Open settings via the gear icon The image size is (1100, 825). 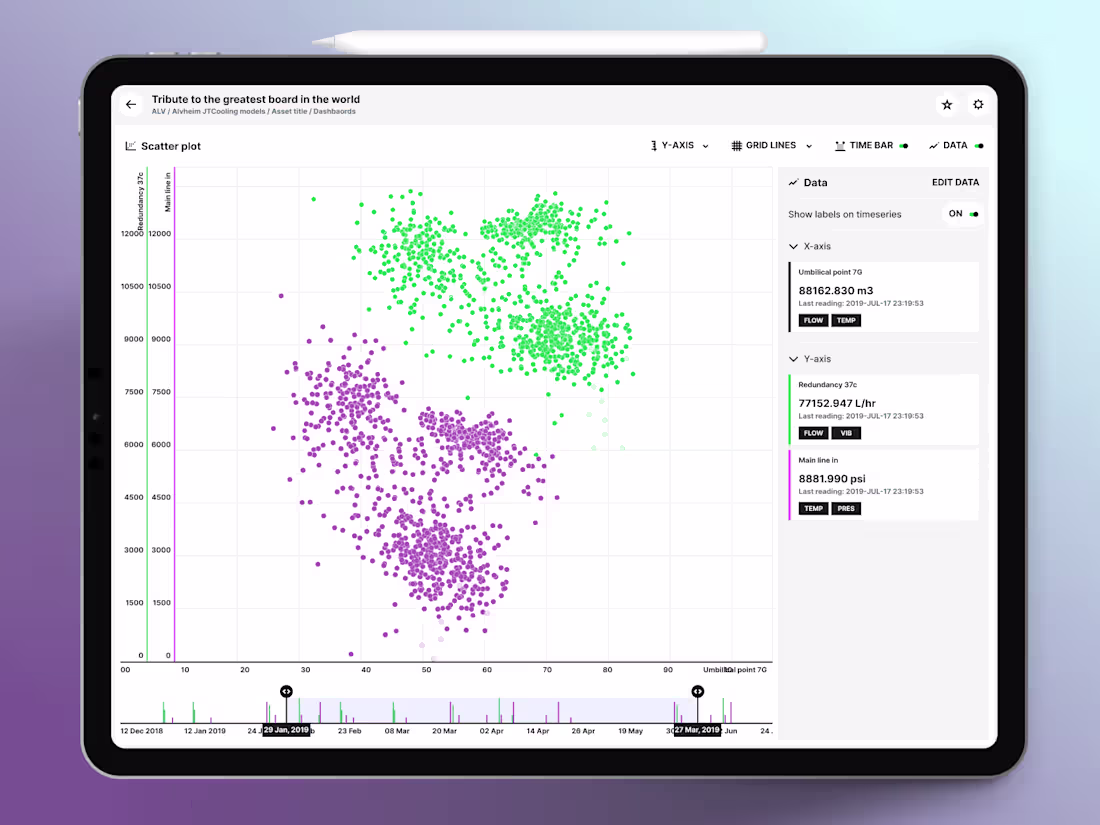978,104
